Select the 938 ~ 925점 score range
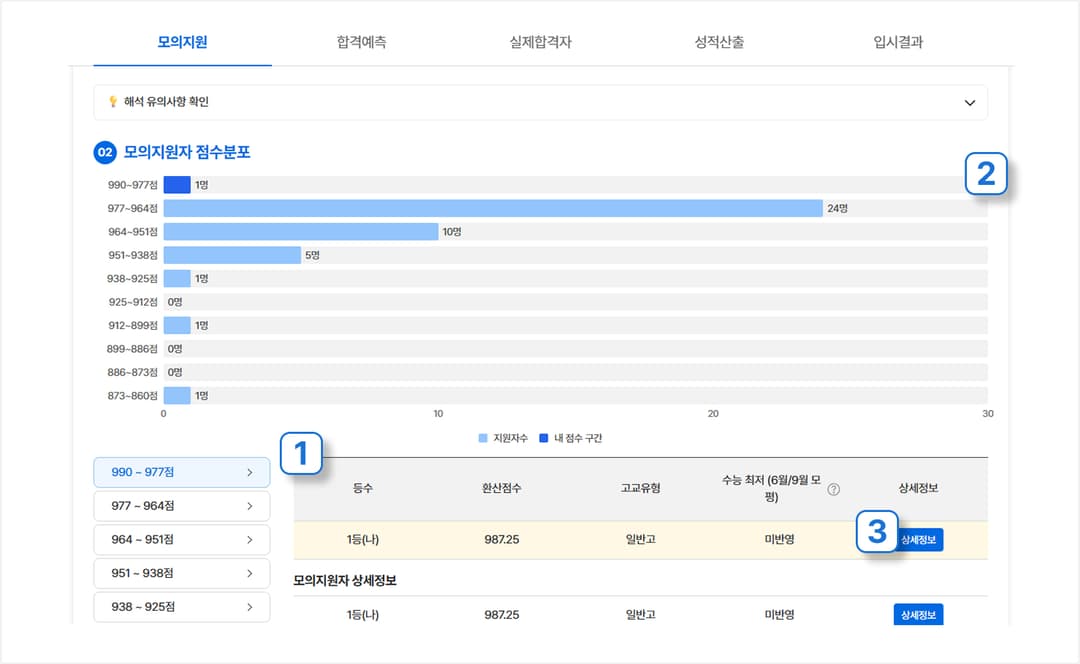The width and height of the screenshot is (1080, 664). 182,607
